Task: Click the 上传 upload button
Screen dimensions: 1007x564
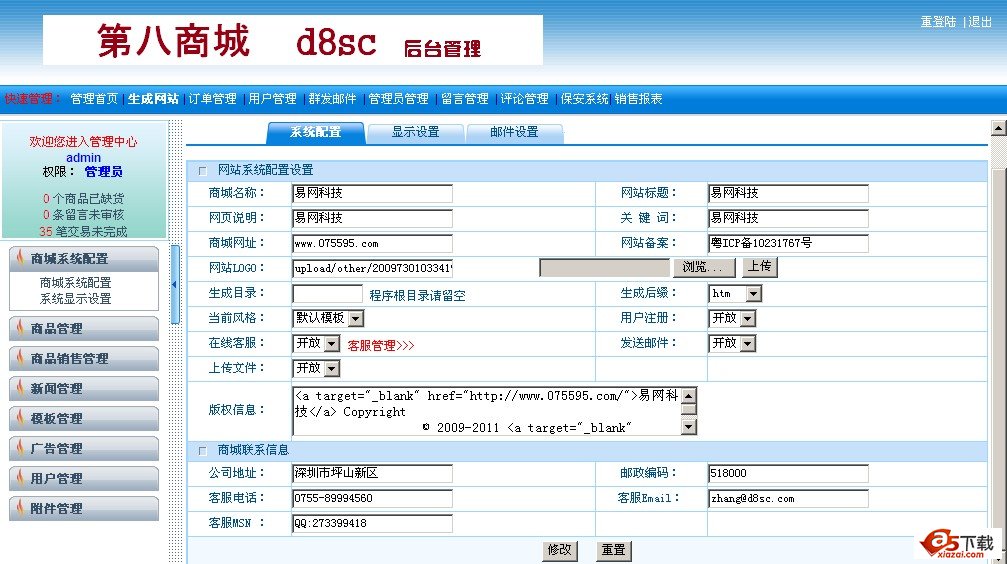Action: click(760, 267)
